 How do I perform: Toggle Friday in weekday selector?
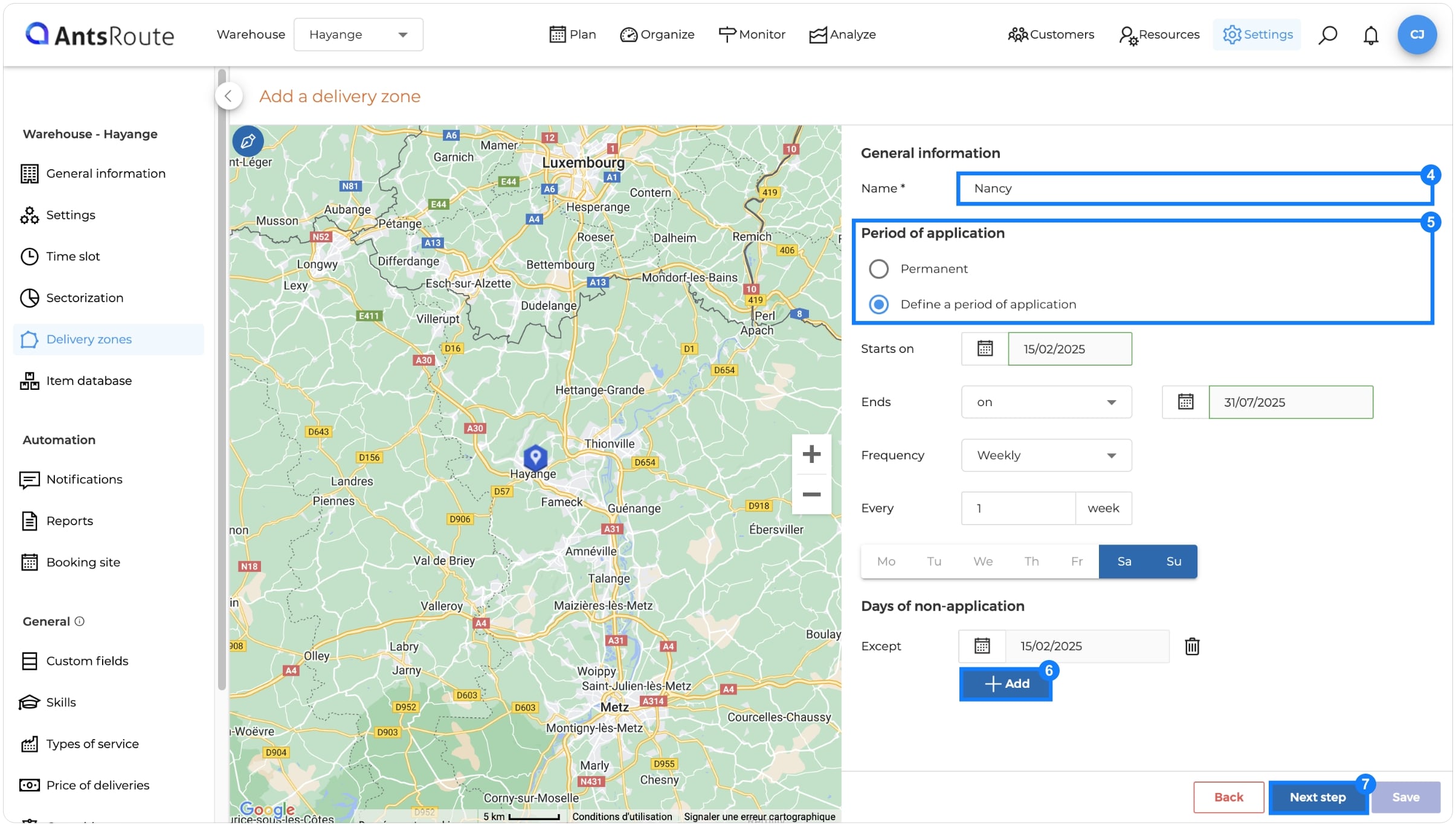tap(1077, 561)
